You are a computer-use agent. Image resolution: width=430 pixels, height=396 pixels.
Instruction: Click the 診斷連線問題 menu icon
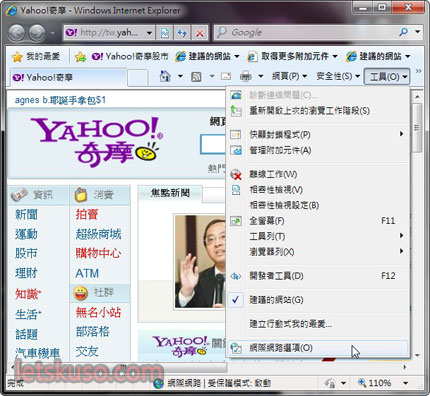click(236, 95)
